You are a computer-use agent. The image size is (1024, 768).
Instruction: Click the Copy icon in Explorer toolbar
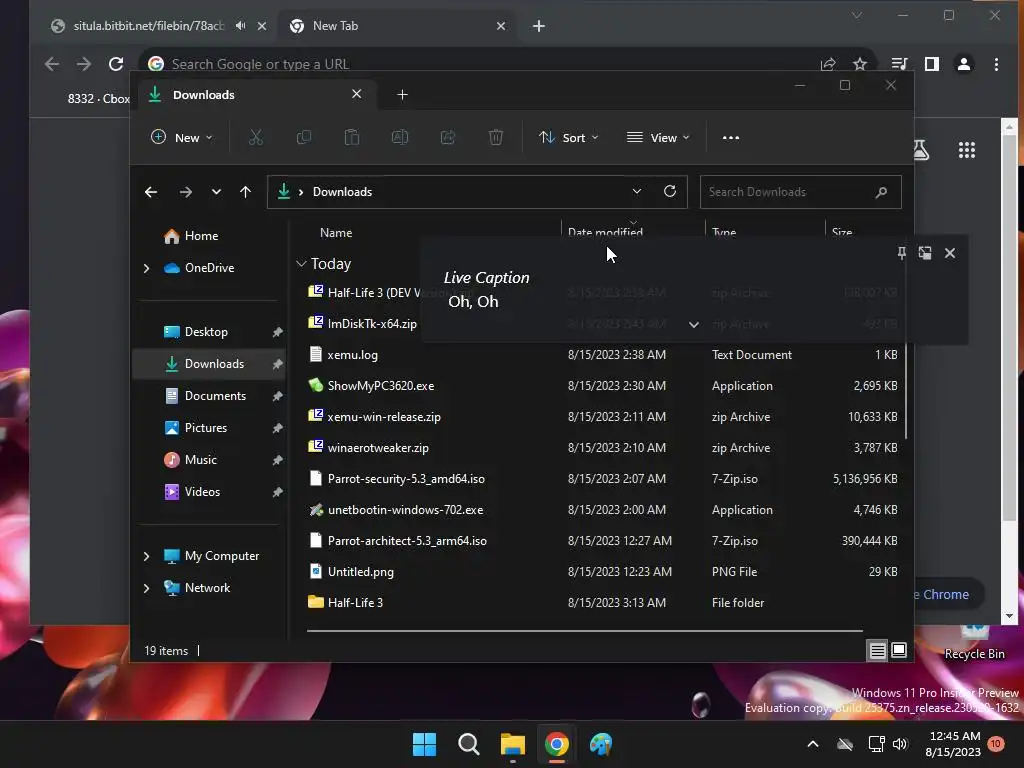coord(304,138)
